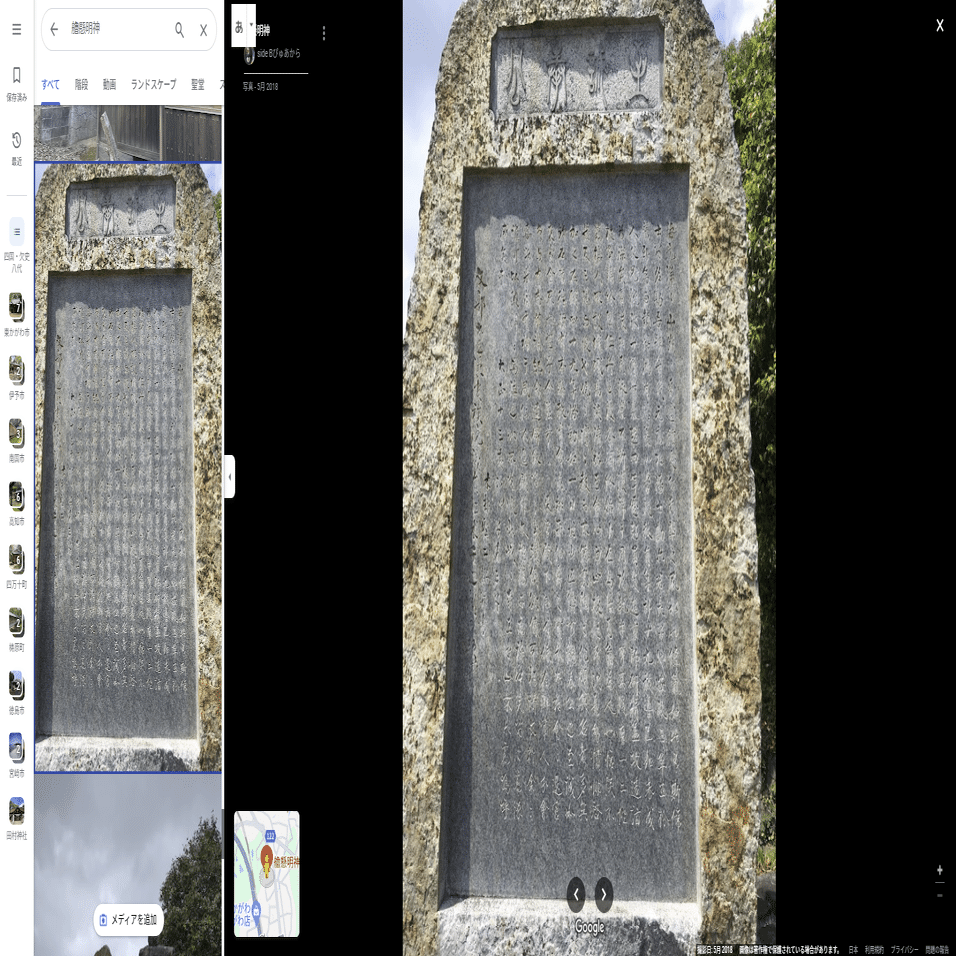
Task: Click the メディアを追加 button
Action: point(129,919)
